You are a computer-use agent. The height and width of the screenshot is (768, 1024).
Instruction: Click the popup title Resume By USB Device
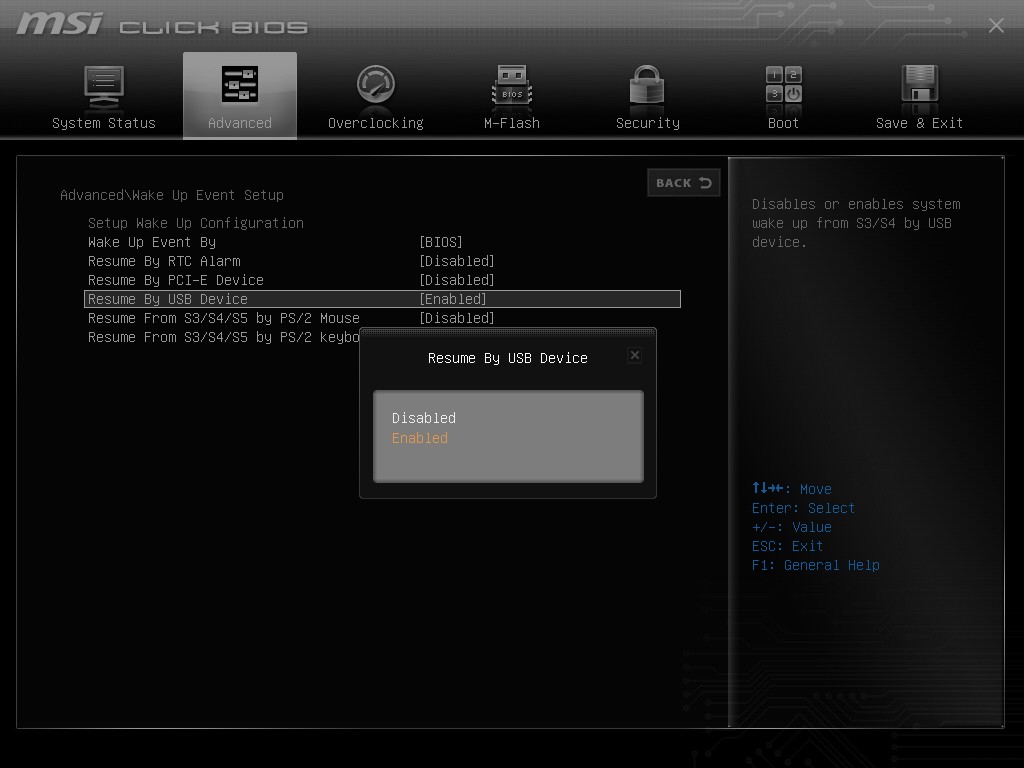[x=507, y=359]
